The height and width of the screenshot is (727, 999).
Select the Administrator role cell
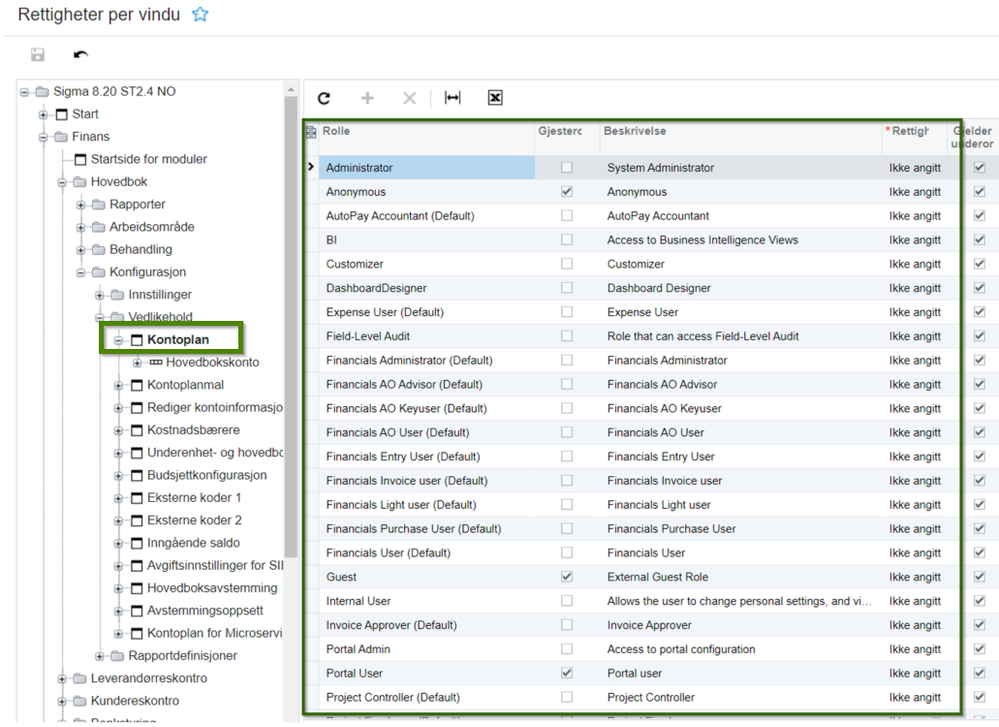[426, 168]
